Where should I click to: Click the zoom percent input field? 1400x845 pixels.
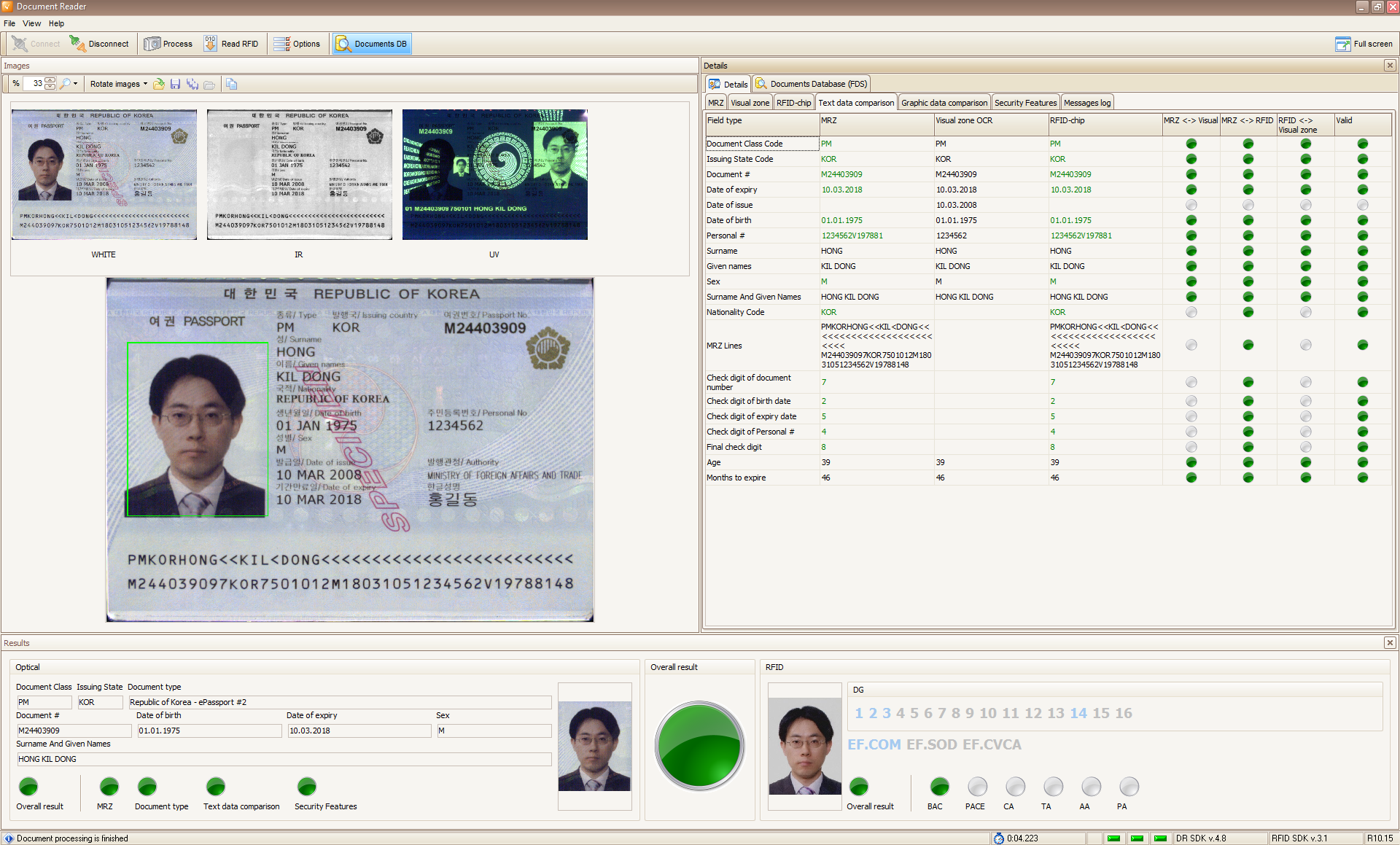(34, 84)
